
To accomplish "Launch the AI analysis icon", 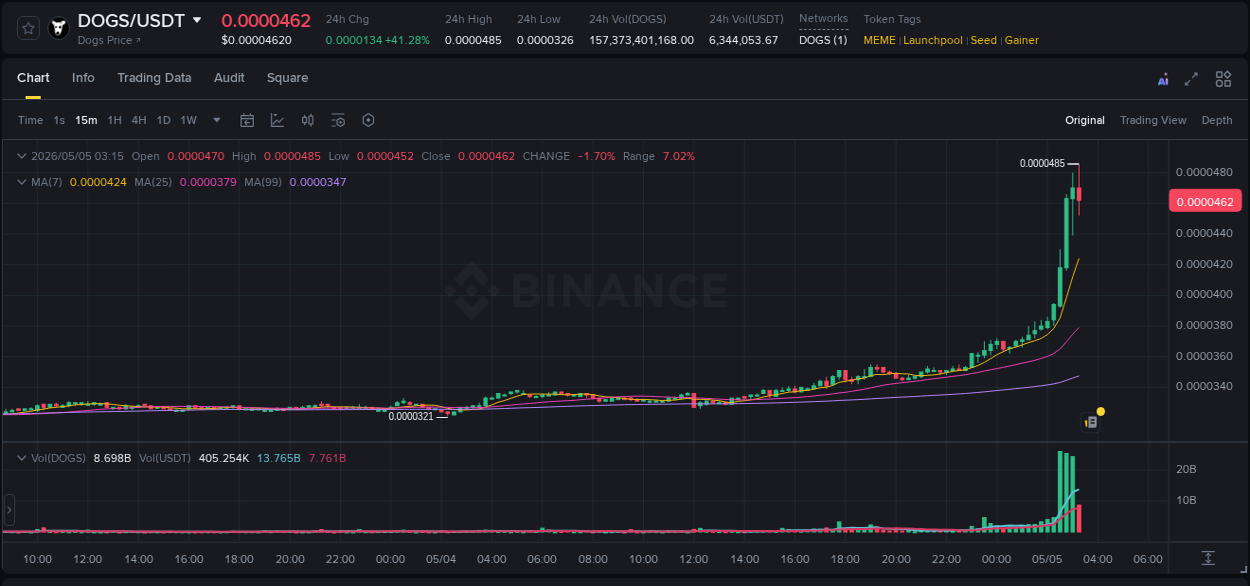I will click(1163, 79).
